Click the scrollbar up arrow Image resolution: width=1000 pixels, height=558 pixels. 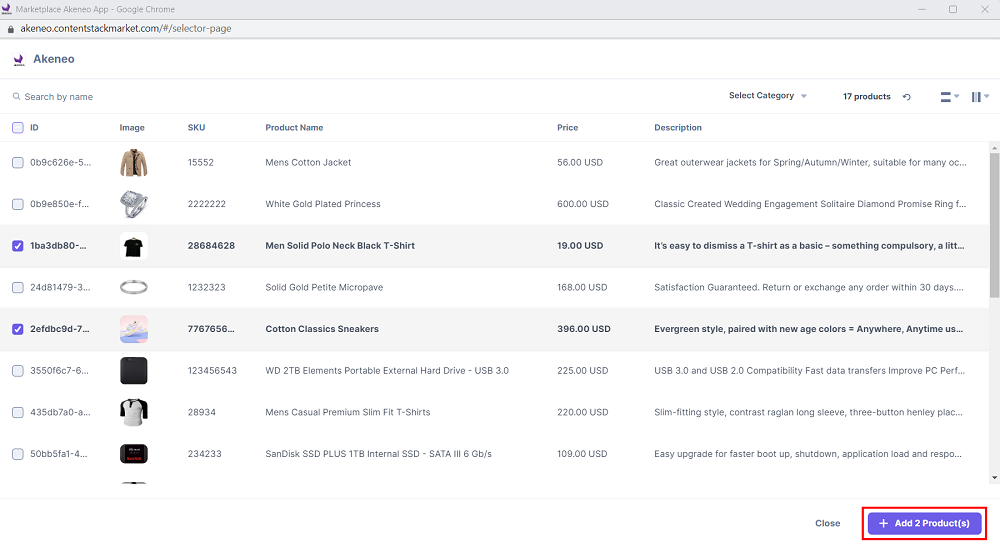tap(994, 148)
